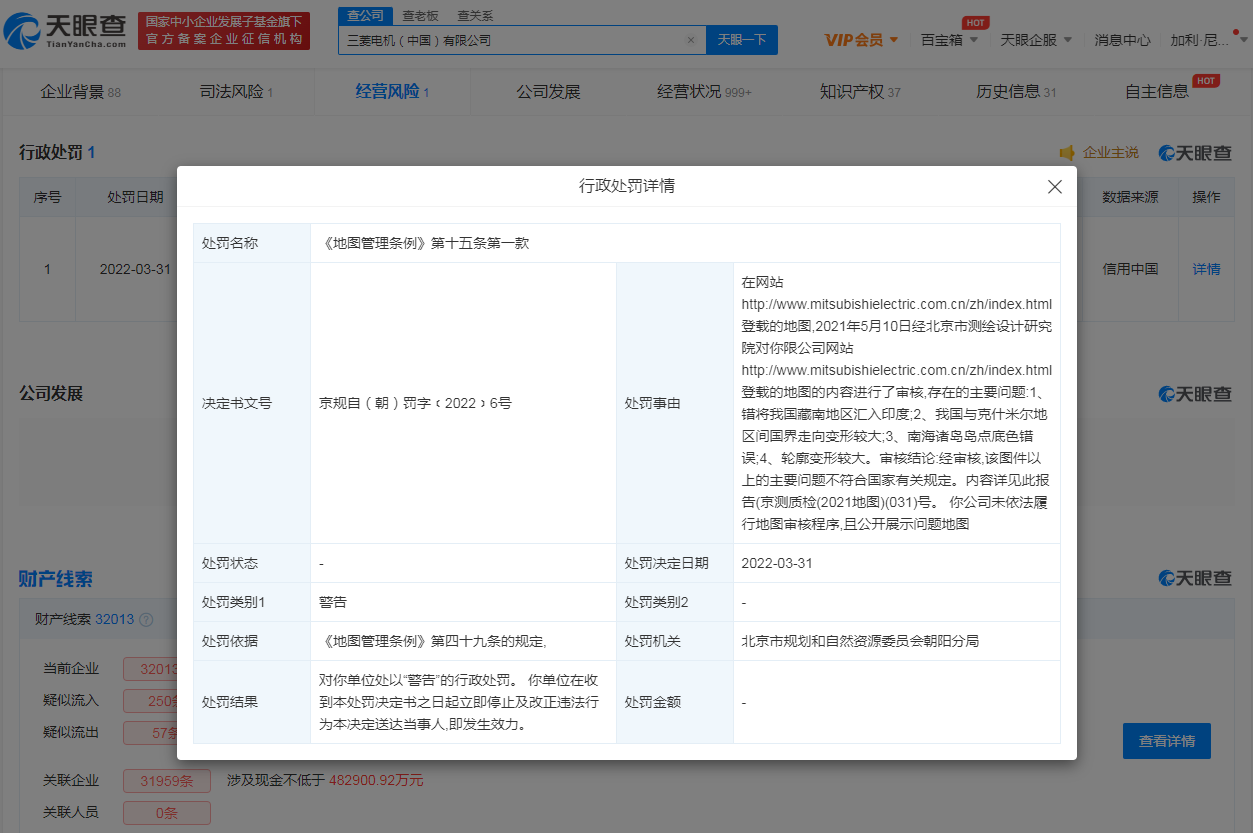Select the 处罚日期 column header

(x=135, y=197)
